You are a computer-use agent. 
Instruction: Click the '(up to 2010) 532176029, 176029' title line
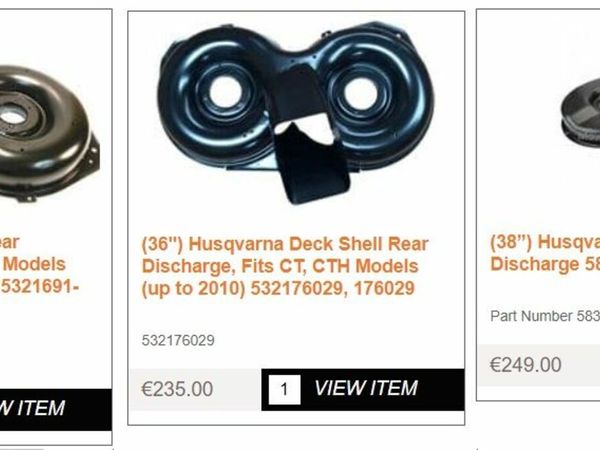click(x=278, y=288)
